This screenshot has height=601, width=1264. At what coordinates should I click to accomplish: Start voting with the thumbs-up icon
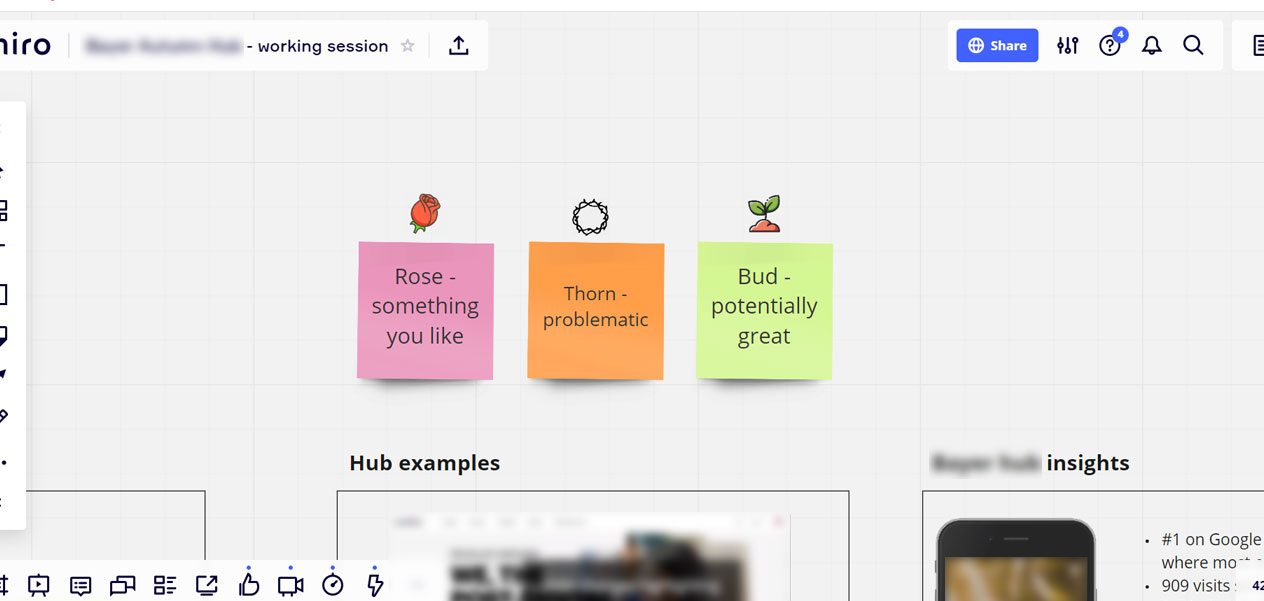249,586
